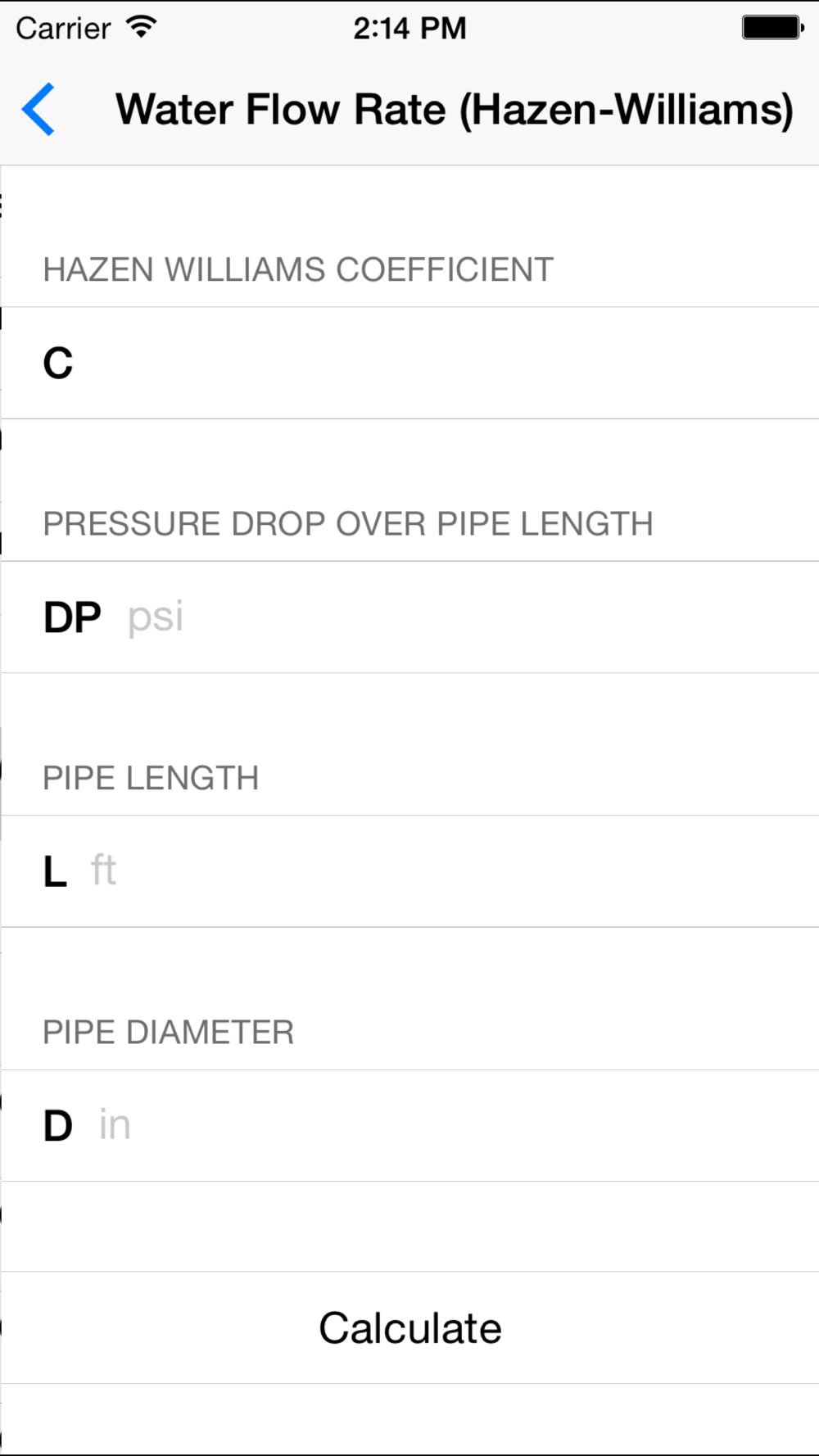This screenshot has height=1456, width=819.
Task: Tap the battery indicator icon
Action: click(772, 27)
